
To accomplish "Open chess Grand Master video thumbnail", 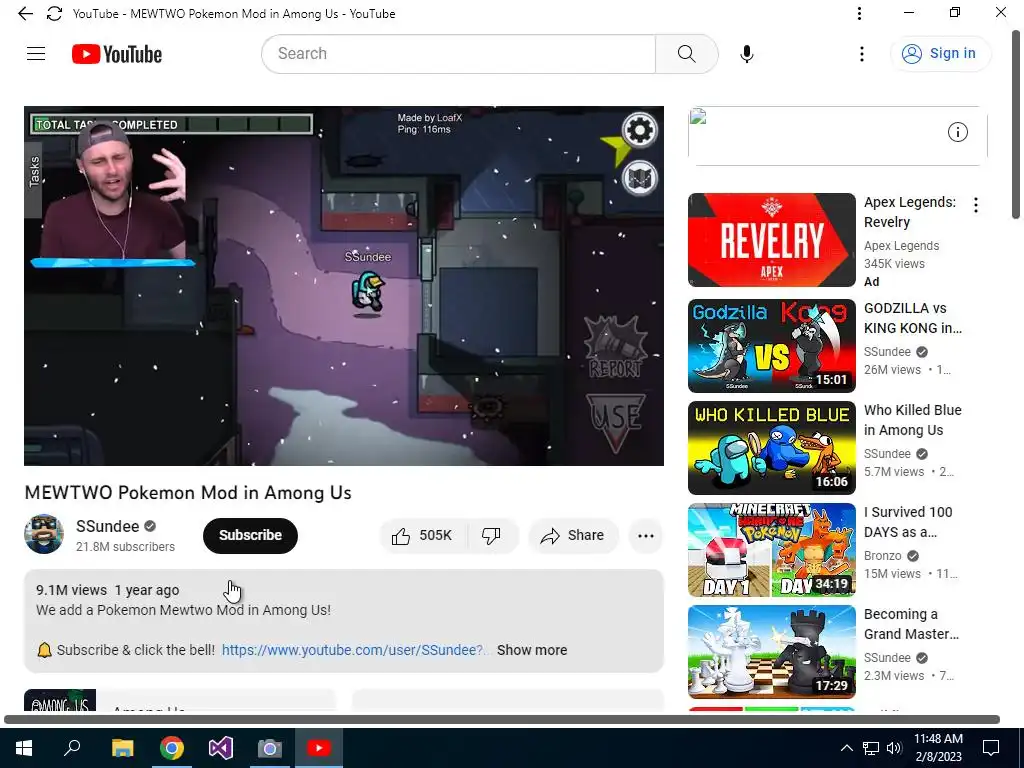I will pyautogui.click(x=771, y=652).
